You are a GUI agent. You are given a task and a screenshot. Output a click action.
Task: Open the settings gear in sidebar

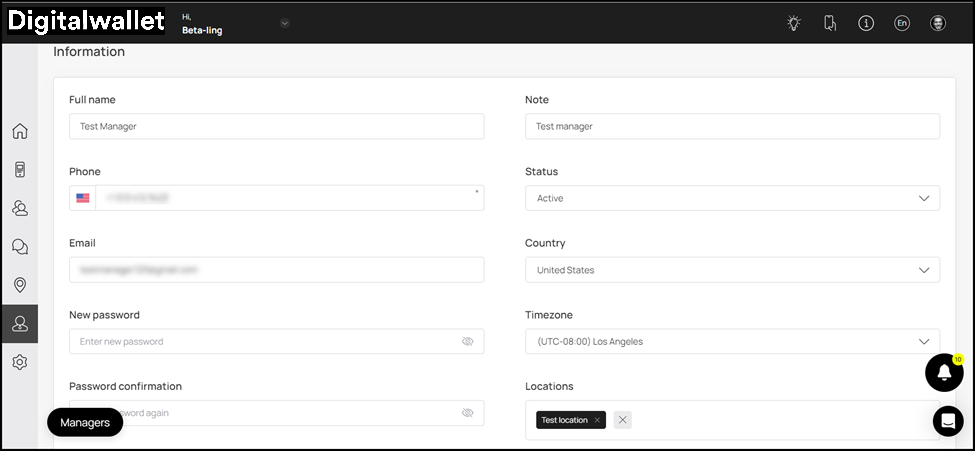[x=19, y=362]
